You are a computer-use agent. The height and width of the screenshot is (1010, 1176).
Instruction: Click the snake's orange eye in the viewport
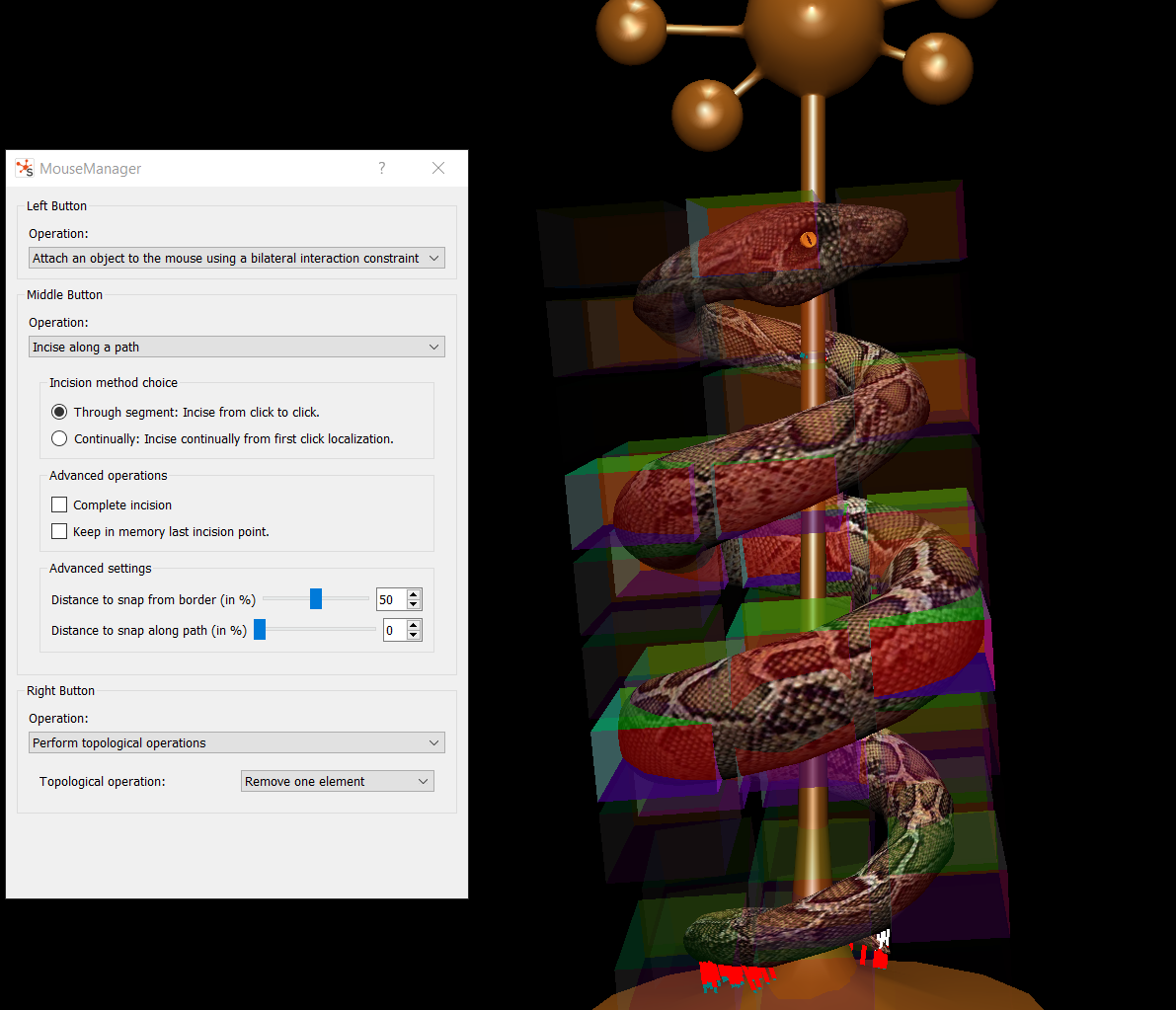[808, 239]
